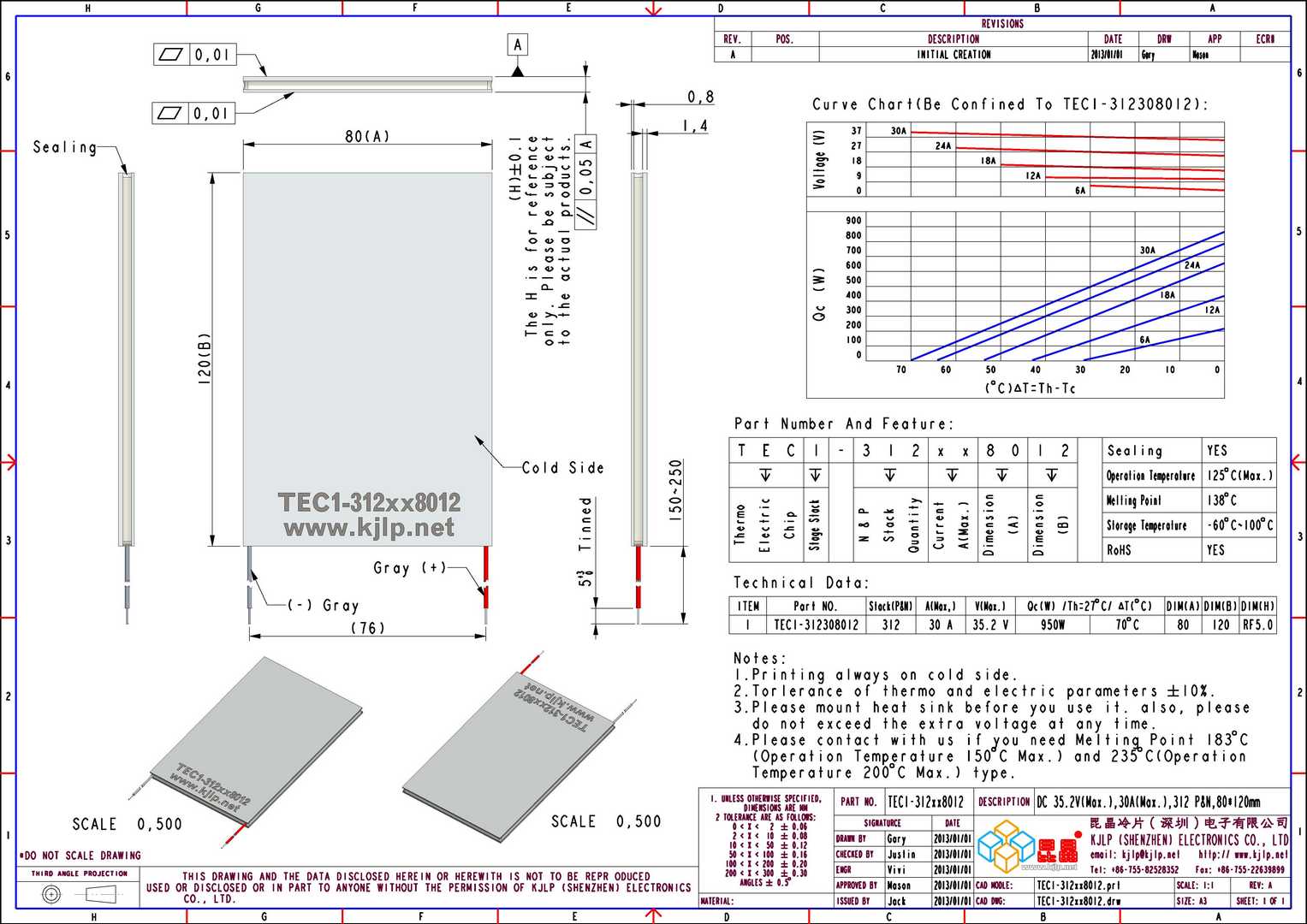Click the -60°C~100°C storage temperature value
The image size is (1307, 924).
[1239, 524]
